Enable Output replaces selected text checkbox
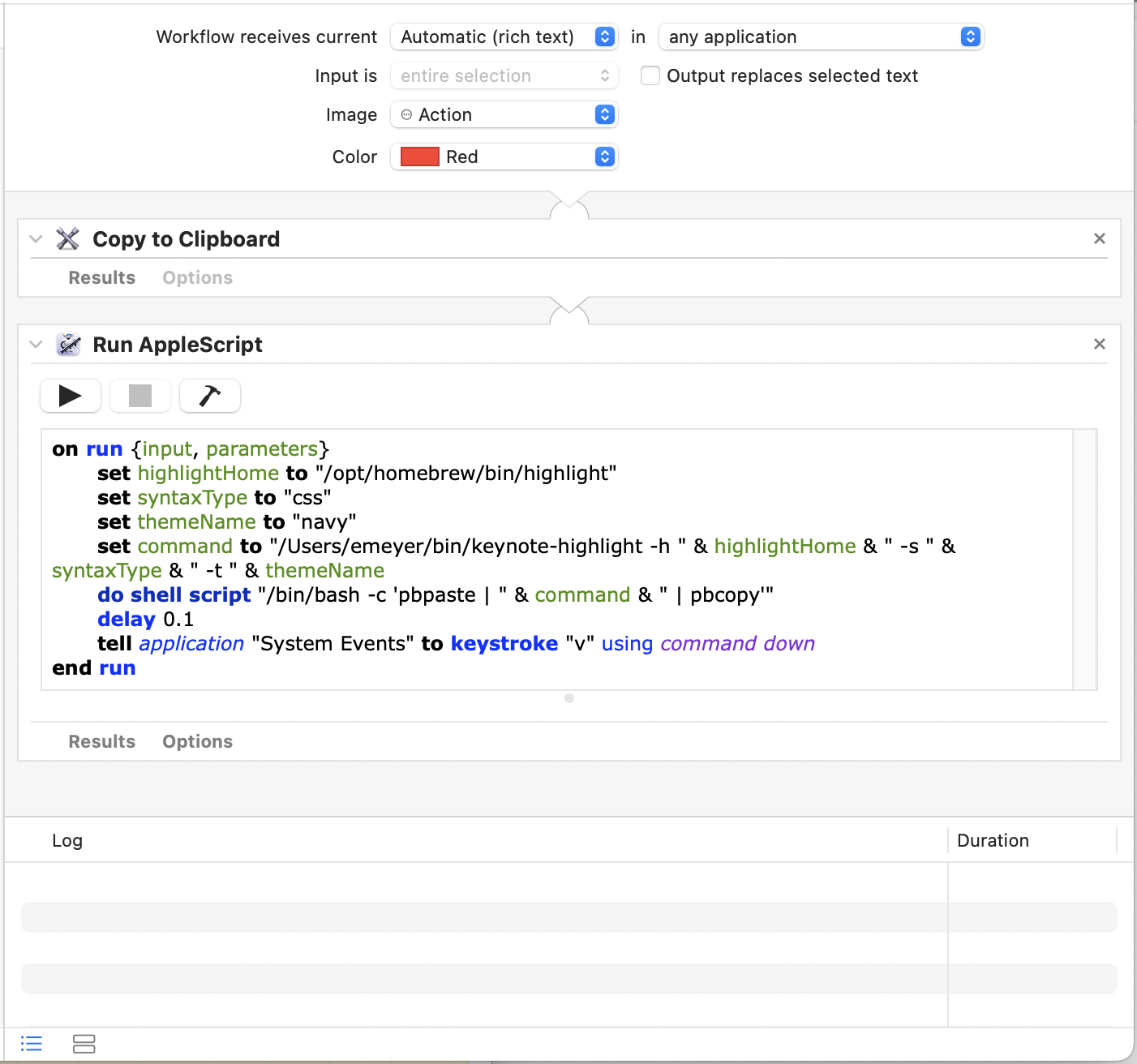The image size is (1137, 1064). coord(650,75)
